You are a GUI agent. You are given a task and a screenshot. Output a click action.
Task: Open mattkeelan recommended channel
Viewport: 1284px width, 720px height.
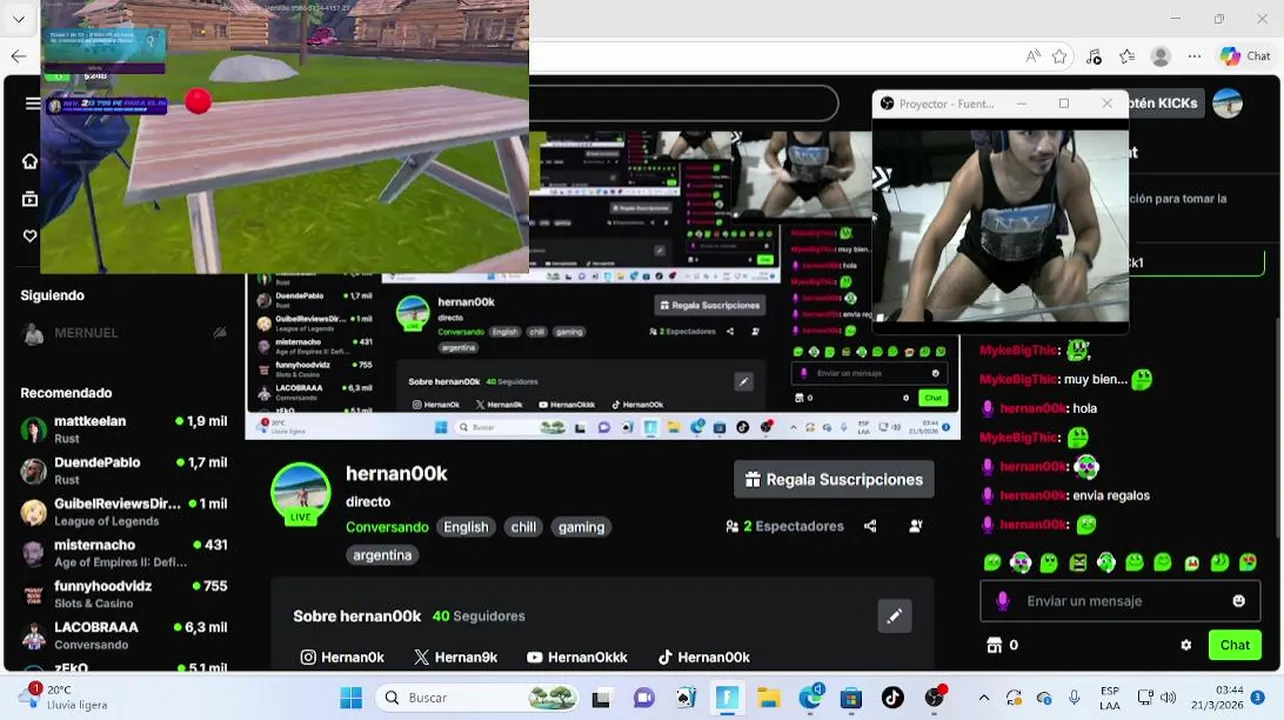coord(124,429)
